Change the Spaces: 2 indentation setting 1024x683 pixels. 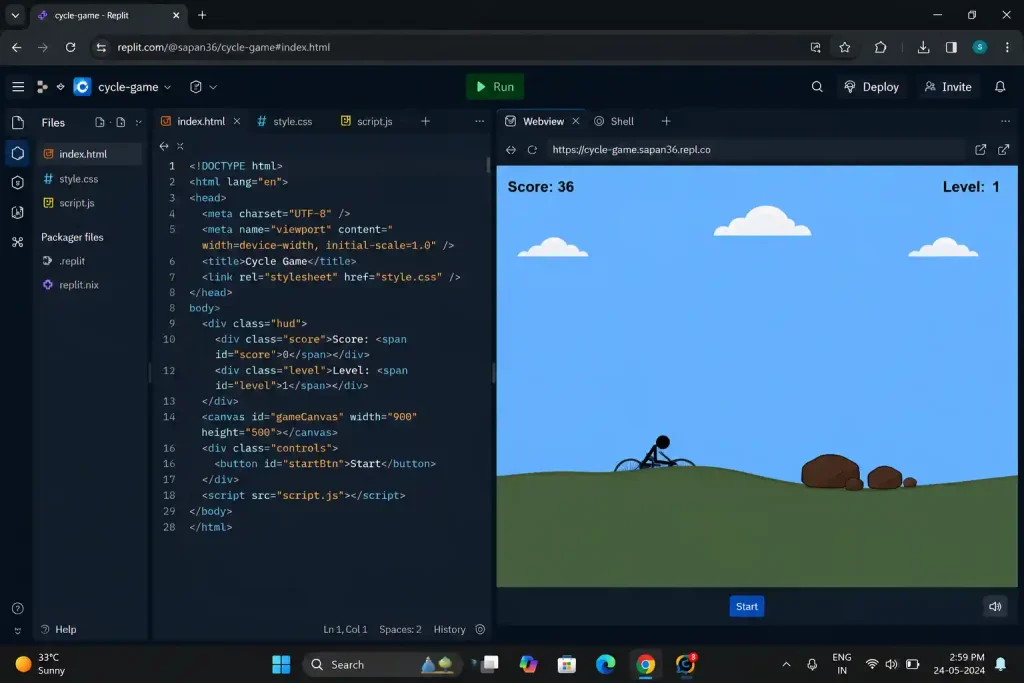[400, 629]
